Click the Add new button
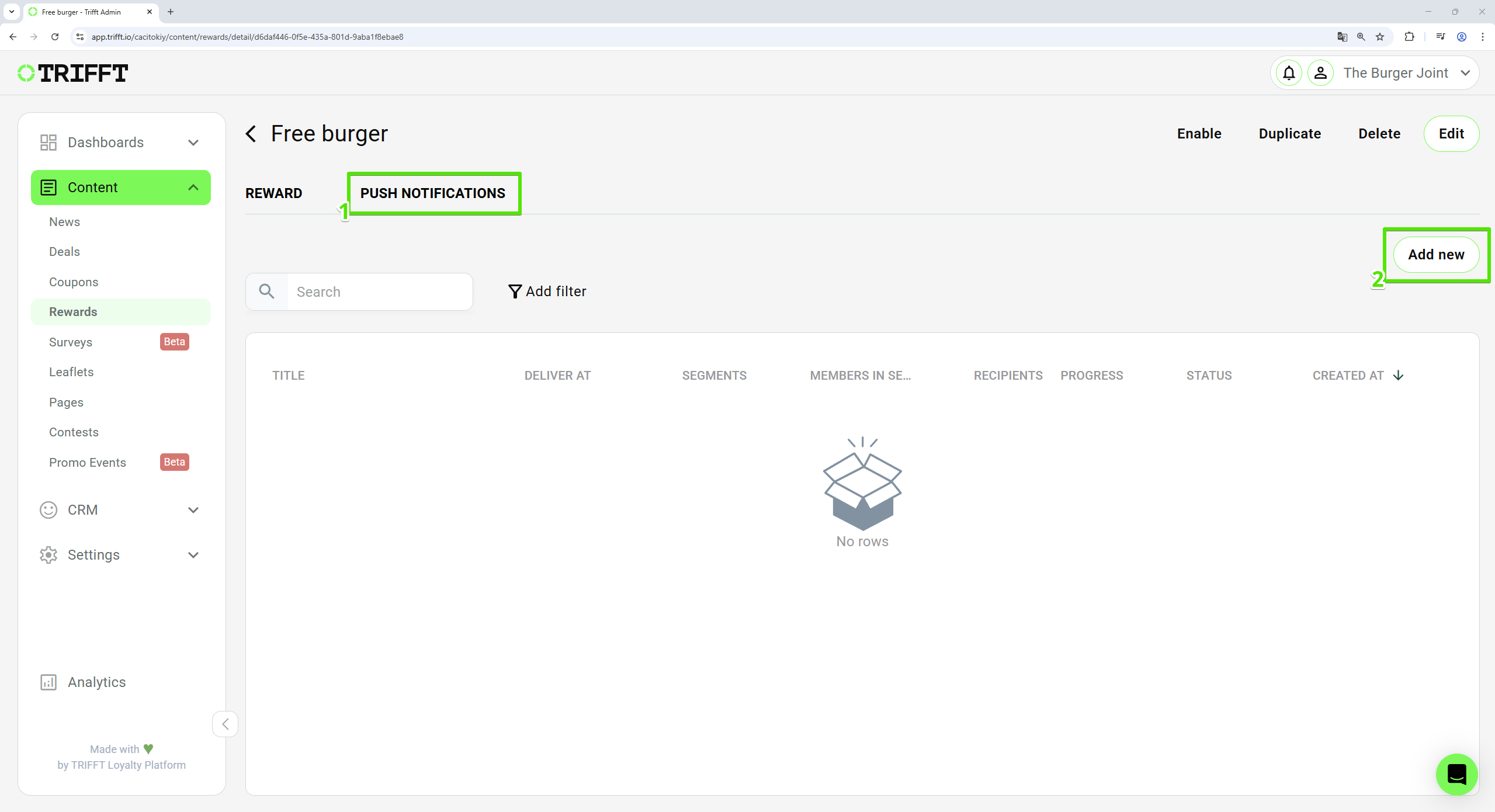This screenshot has height=812, width=1495. click(1435, 255)
